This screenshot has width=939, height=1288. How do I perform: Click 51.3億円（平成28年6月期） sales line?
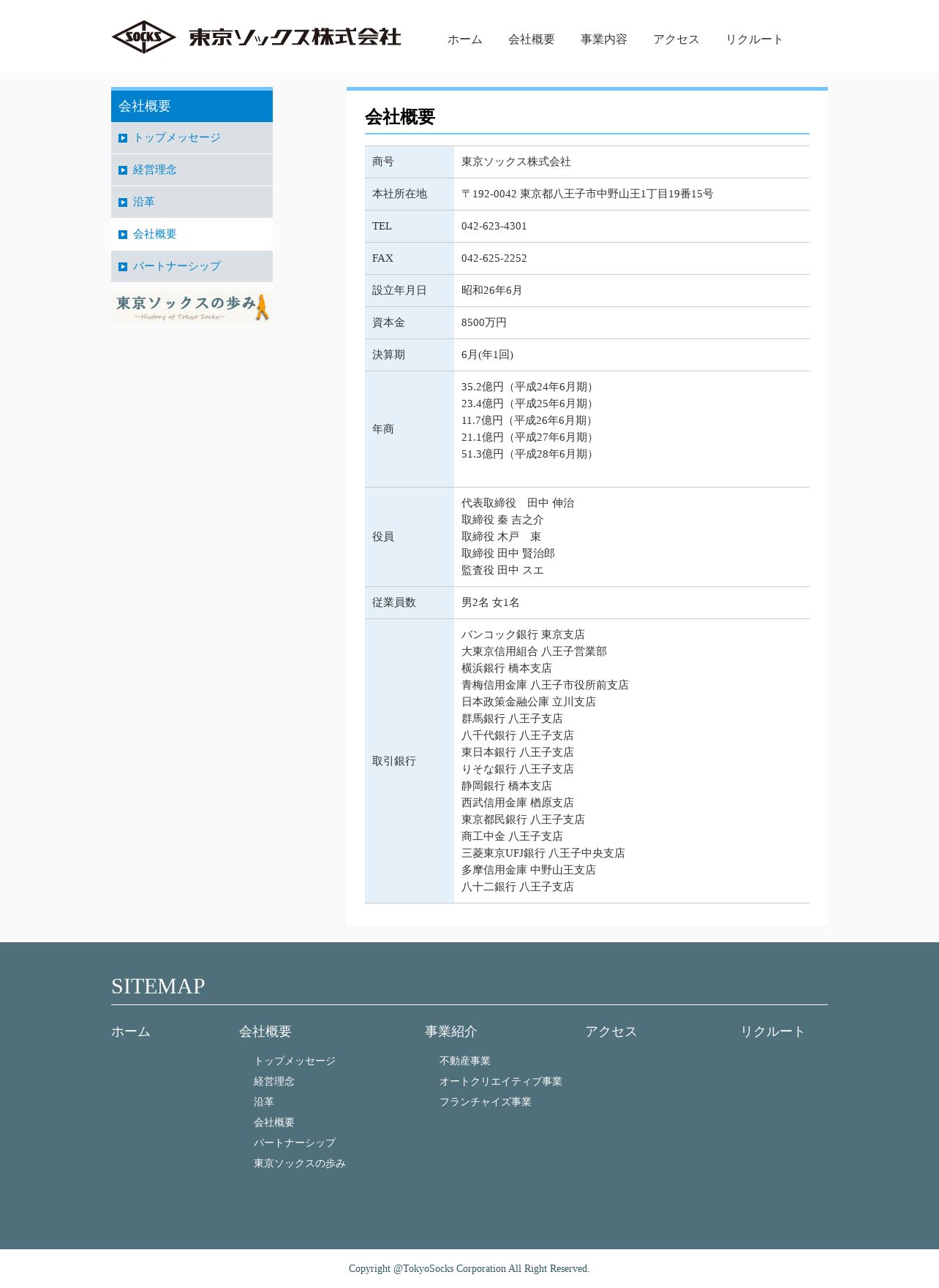click(x=529, y=454)
